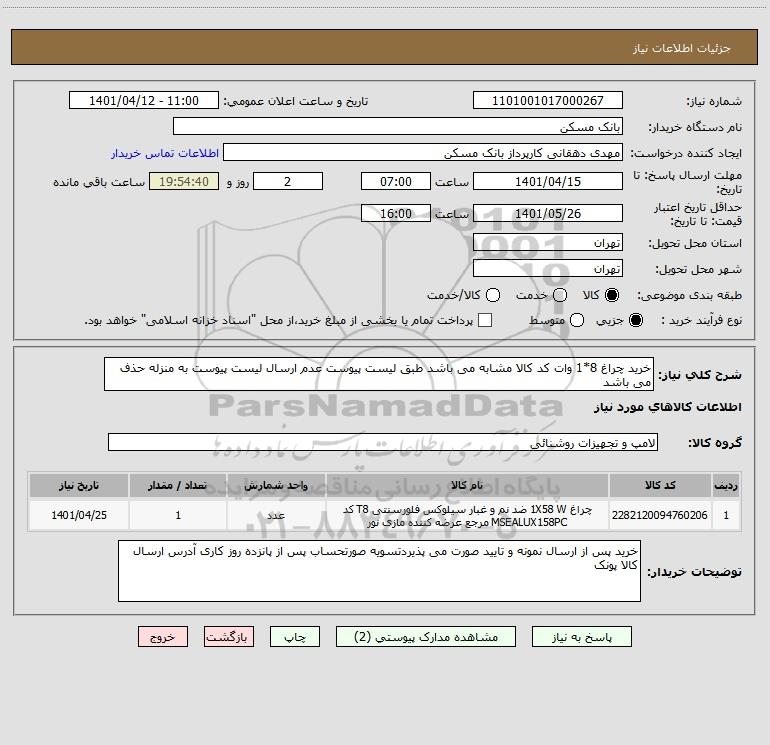This screenshot has height=745, width=770.
Task: Click the remaining days field showing 2
Action: pyautogui.click(x=288, y=181)
